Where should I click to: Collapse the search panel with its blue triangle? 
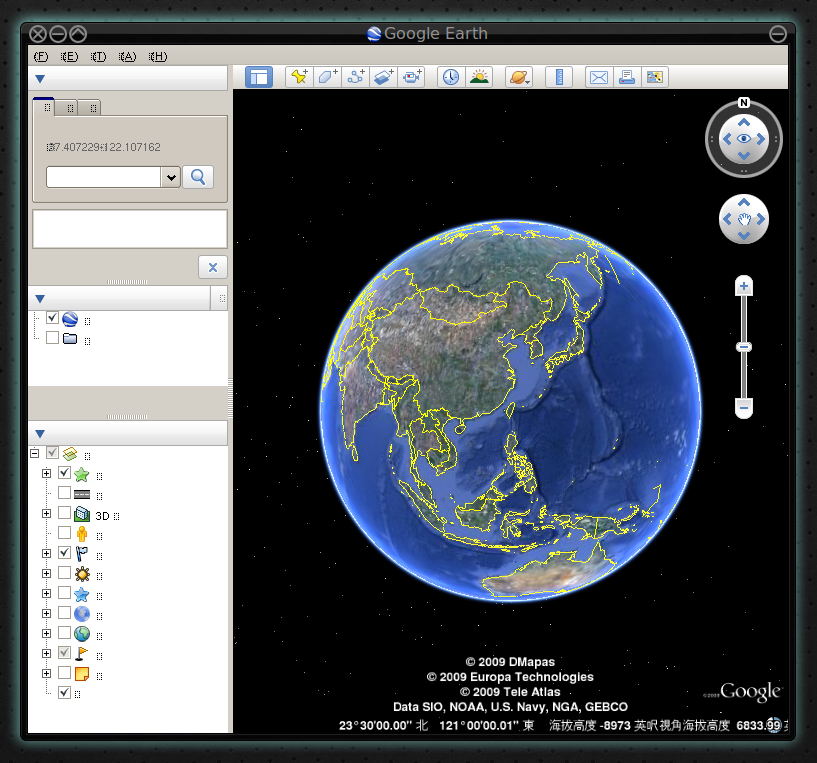point(40,79)
